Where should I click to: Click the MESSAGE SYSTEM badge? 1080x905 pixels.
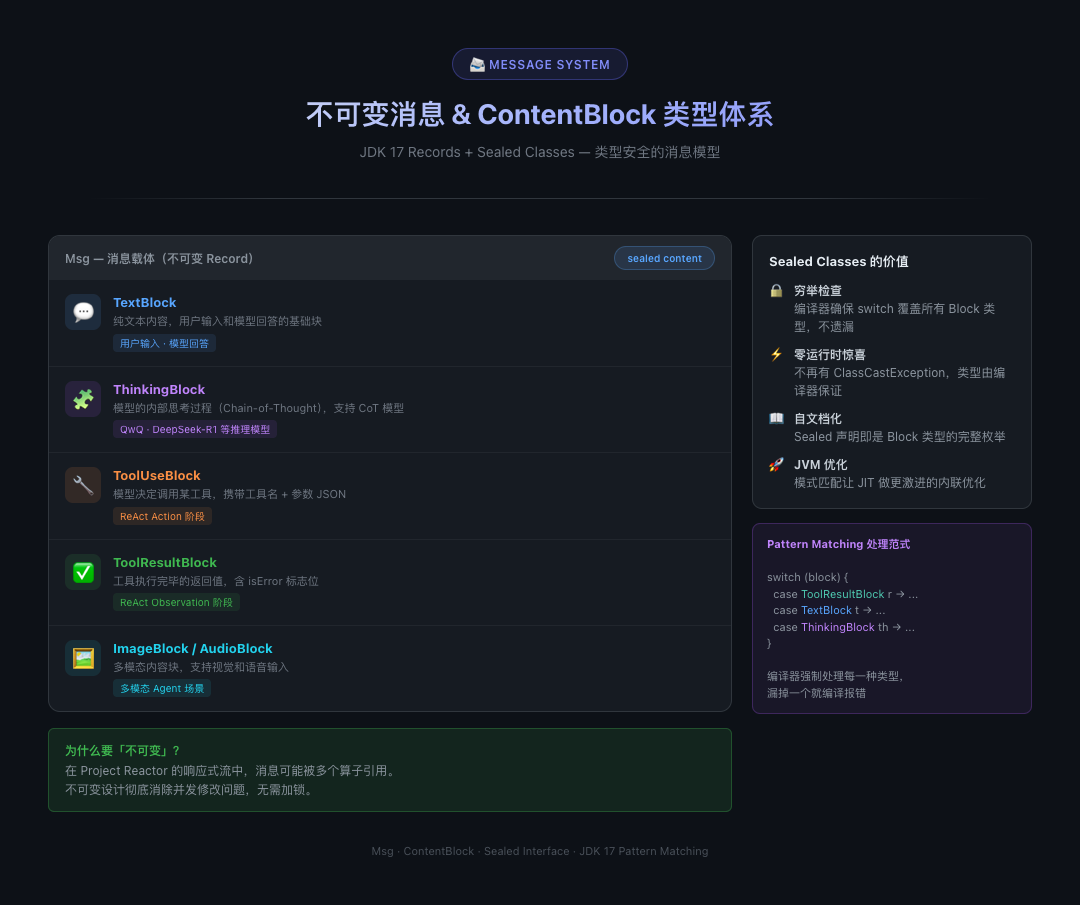click(540, 64)
